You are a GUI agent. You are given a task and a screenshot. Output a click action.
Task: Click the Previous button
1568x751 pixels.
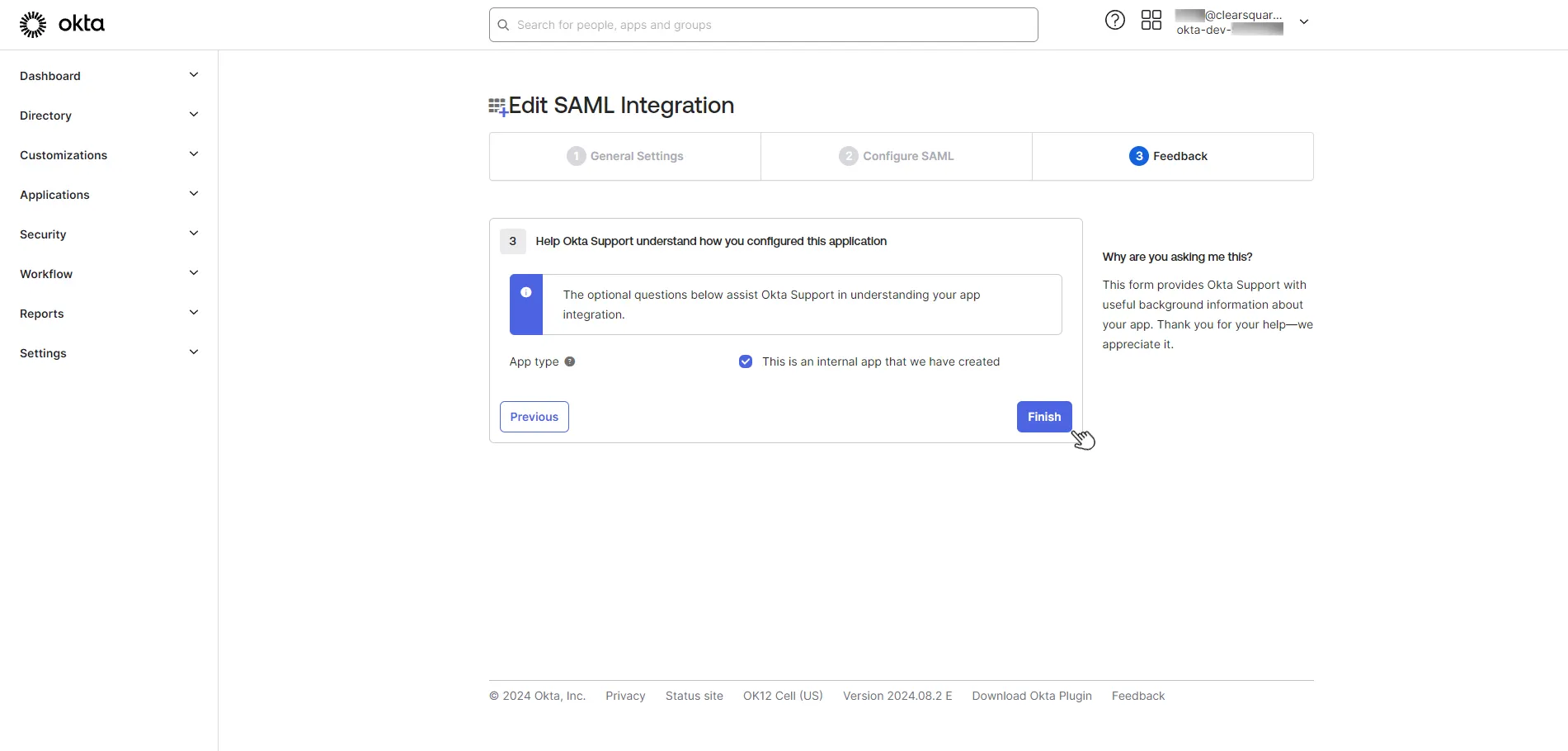point(534,417)
